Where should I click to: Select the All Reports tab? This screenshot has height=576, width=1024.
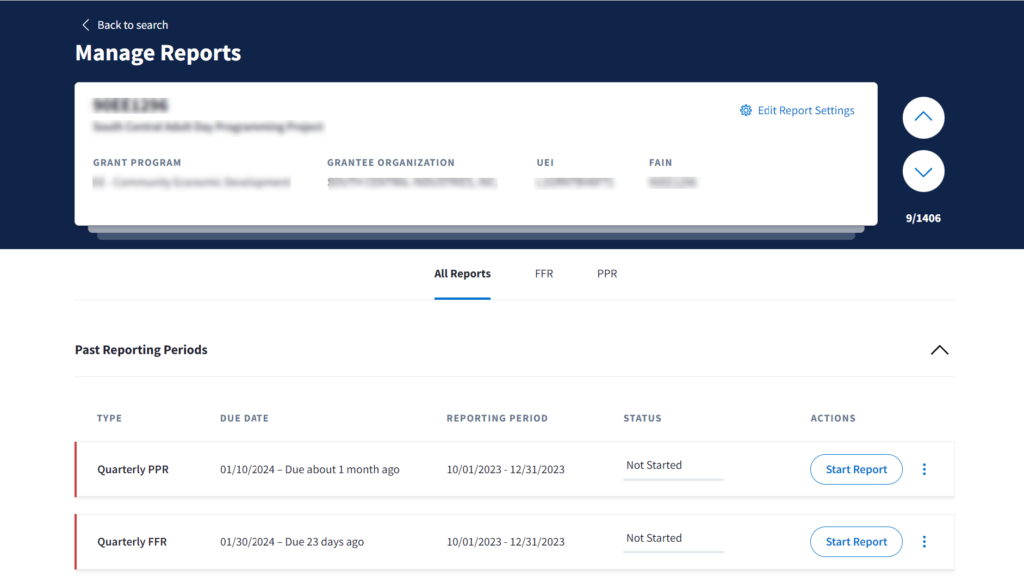(x=462, y=274)
